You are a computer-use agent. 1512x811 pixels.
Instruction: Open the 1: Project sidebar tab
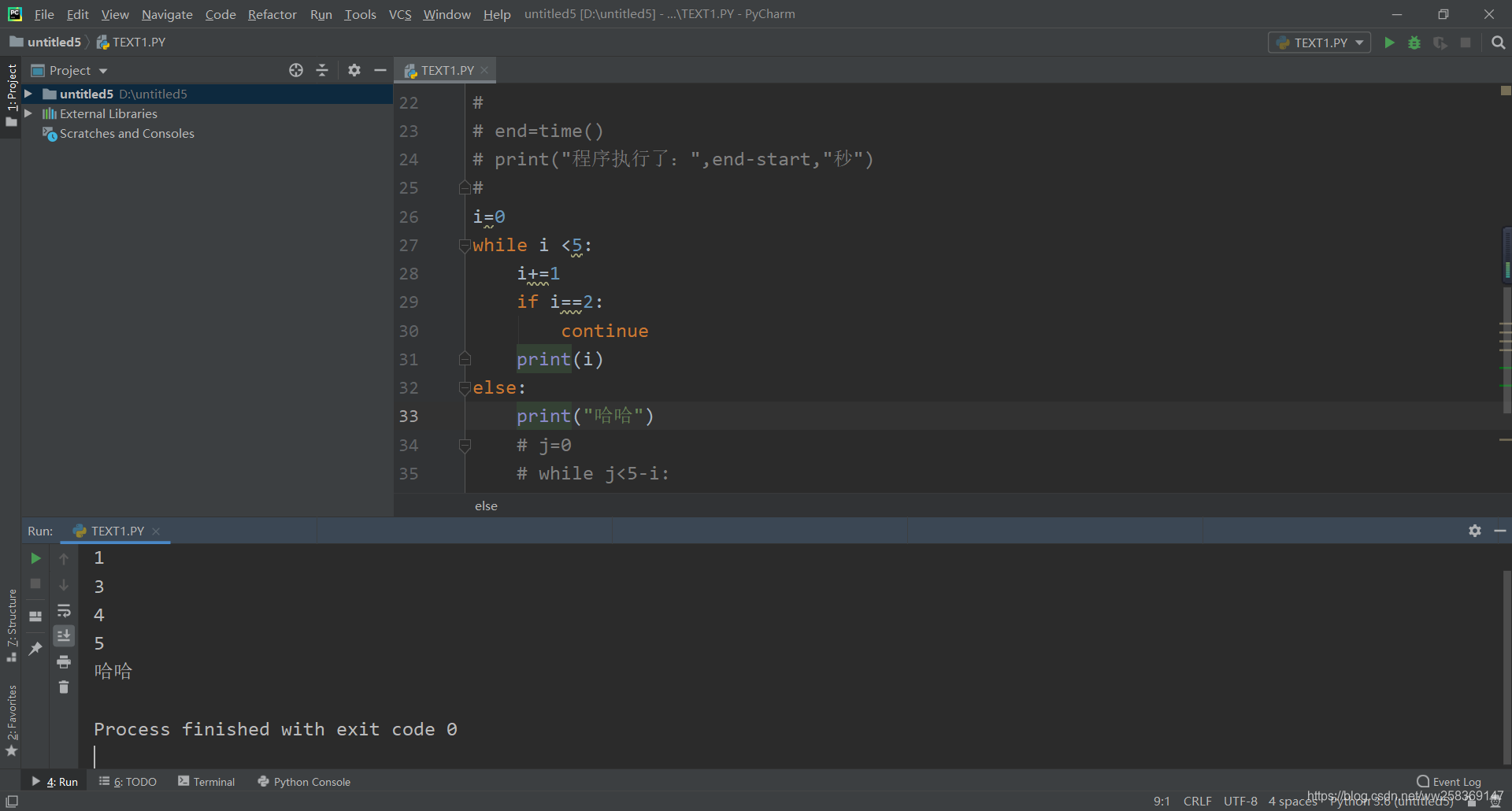click(x=11, y=94)
